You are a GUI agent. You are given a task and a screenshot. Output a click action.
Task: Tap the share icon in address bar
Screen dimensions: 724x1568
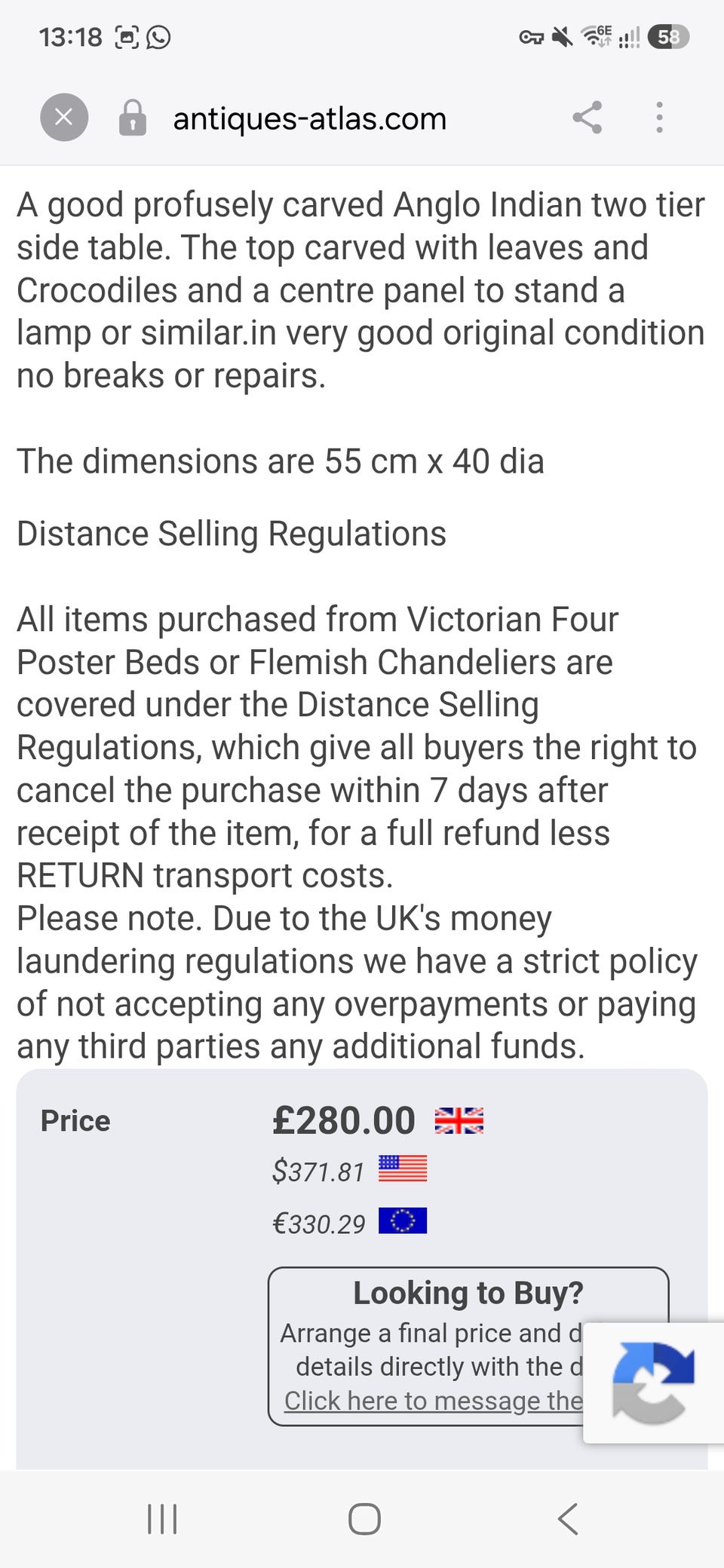[587, 118]
